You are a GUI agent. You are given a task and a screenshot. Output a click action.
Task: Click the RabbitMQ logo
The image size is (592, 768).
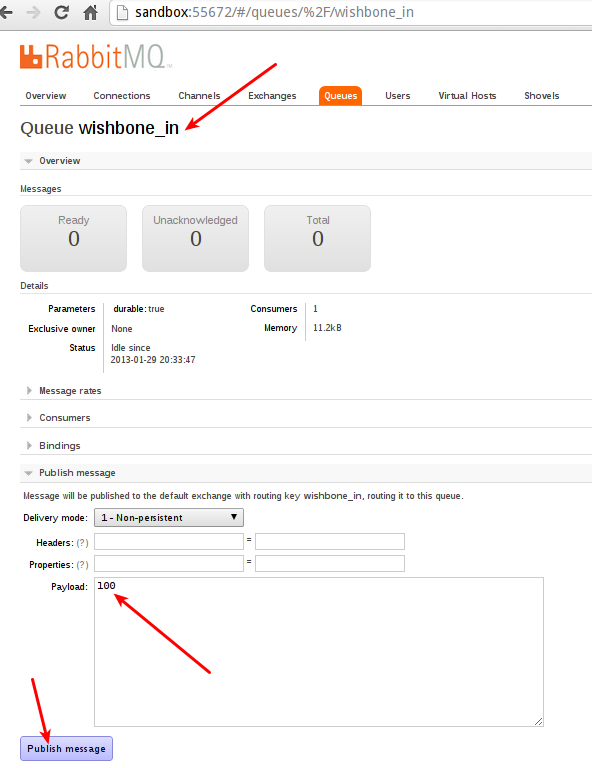(95, 57)
